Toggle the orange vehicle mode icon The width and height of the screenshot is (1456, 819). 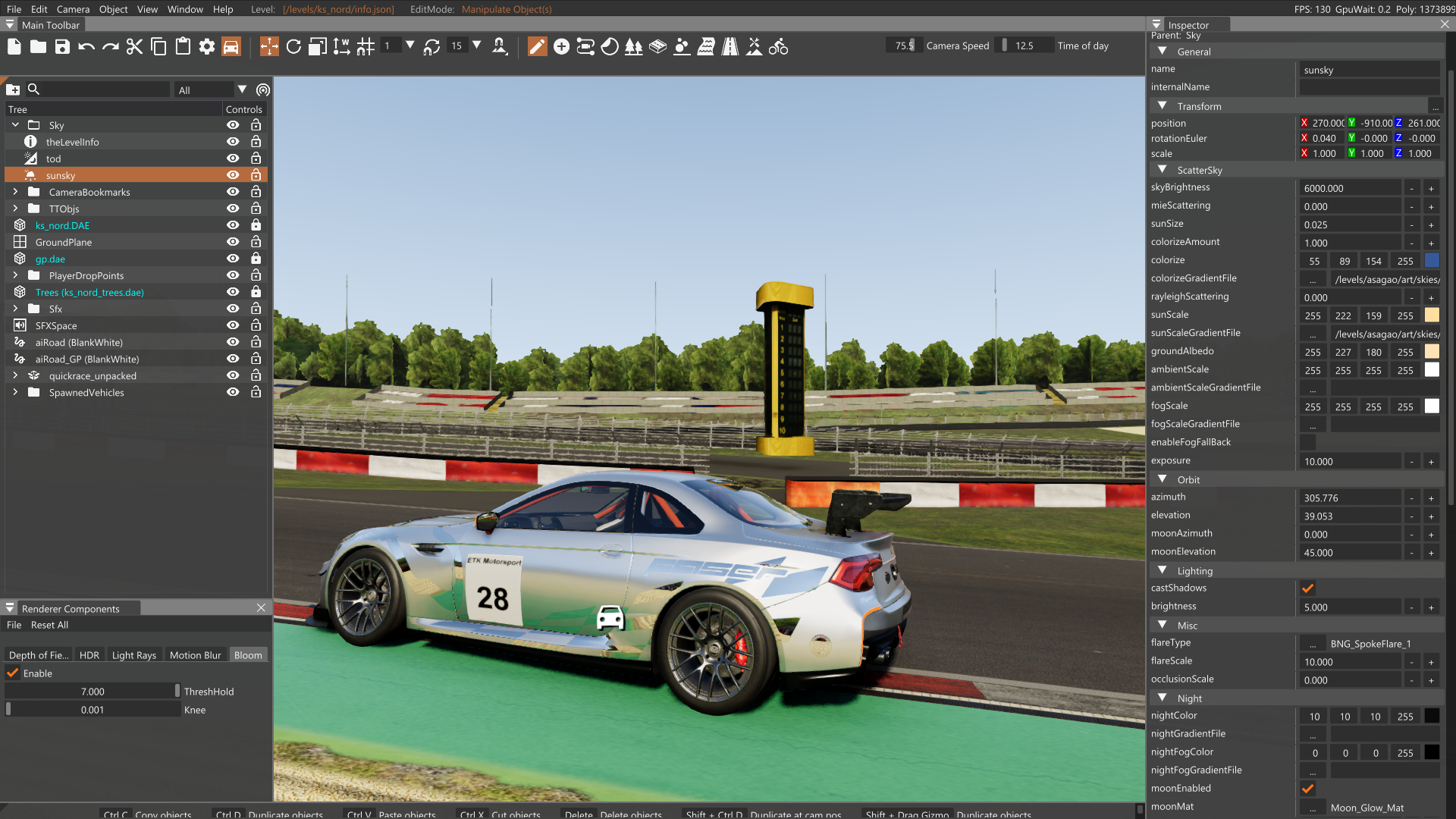coord(231,47)
